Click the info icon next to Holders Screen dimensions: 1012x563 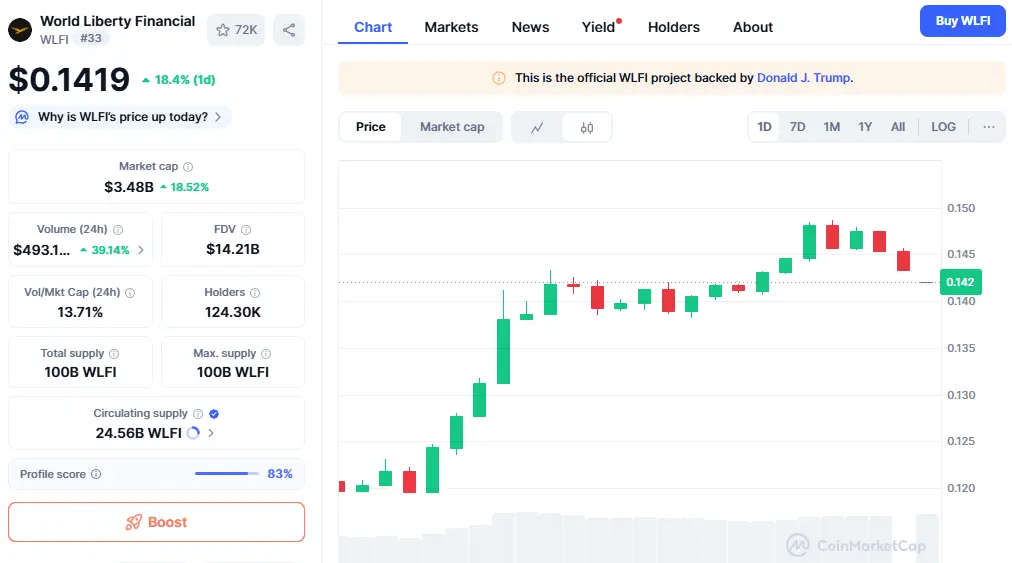[255, 293]
